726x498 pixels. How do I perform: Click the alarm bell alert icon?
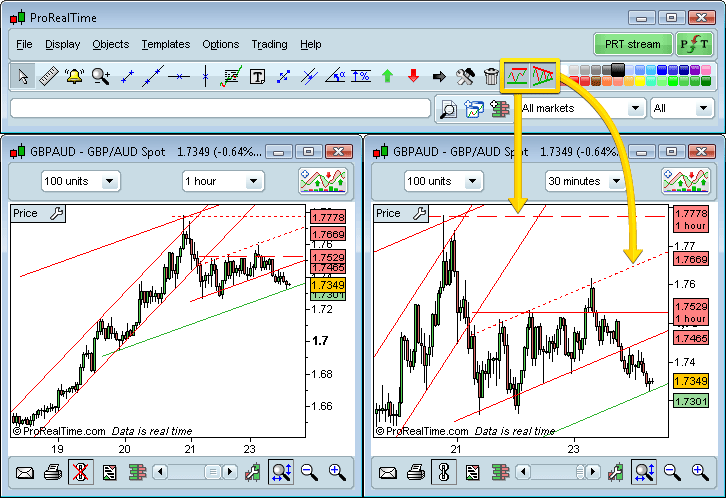pos(74,76)
